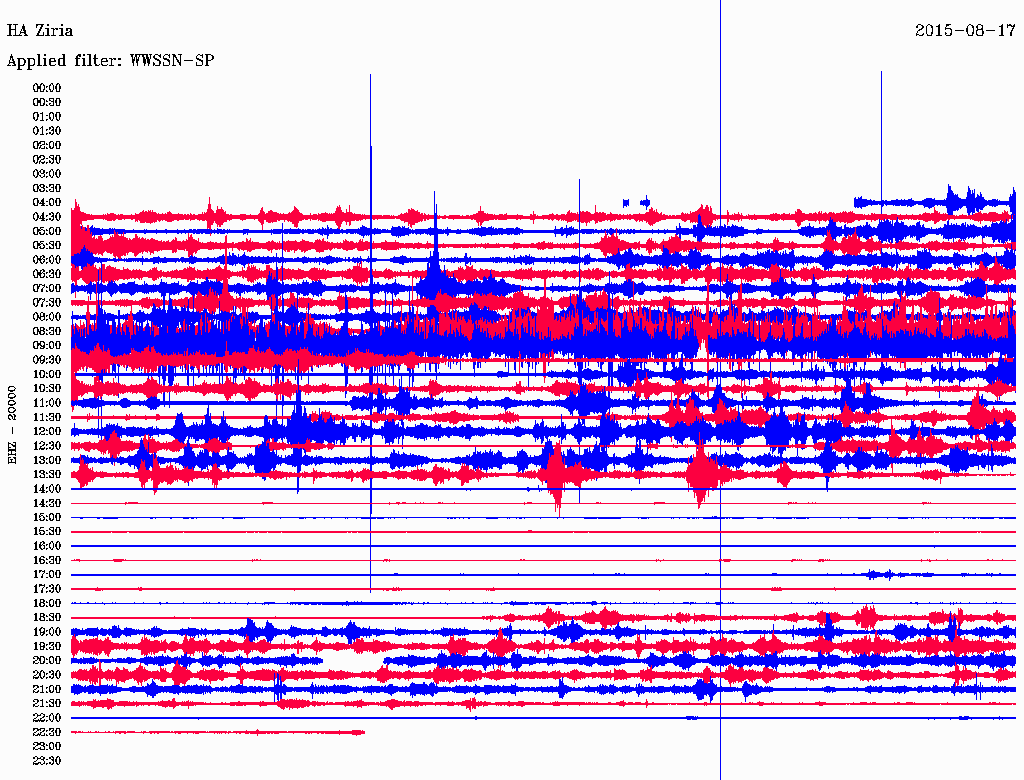Select the 06:30 time label
The width and height of the screenshot is (1024, 780).
(x=47, y=274)
